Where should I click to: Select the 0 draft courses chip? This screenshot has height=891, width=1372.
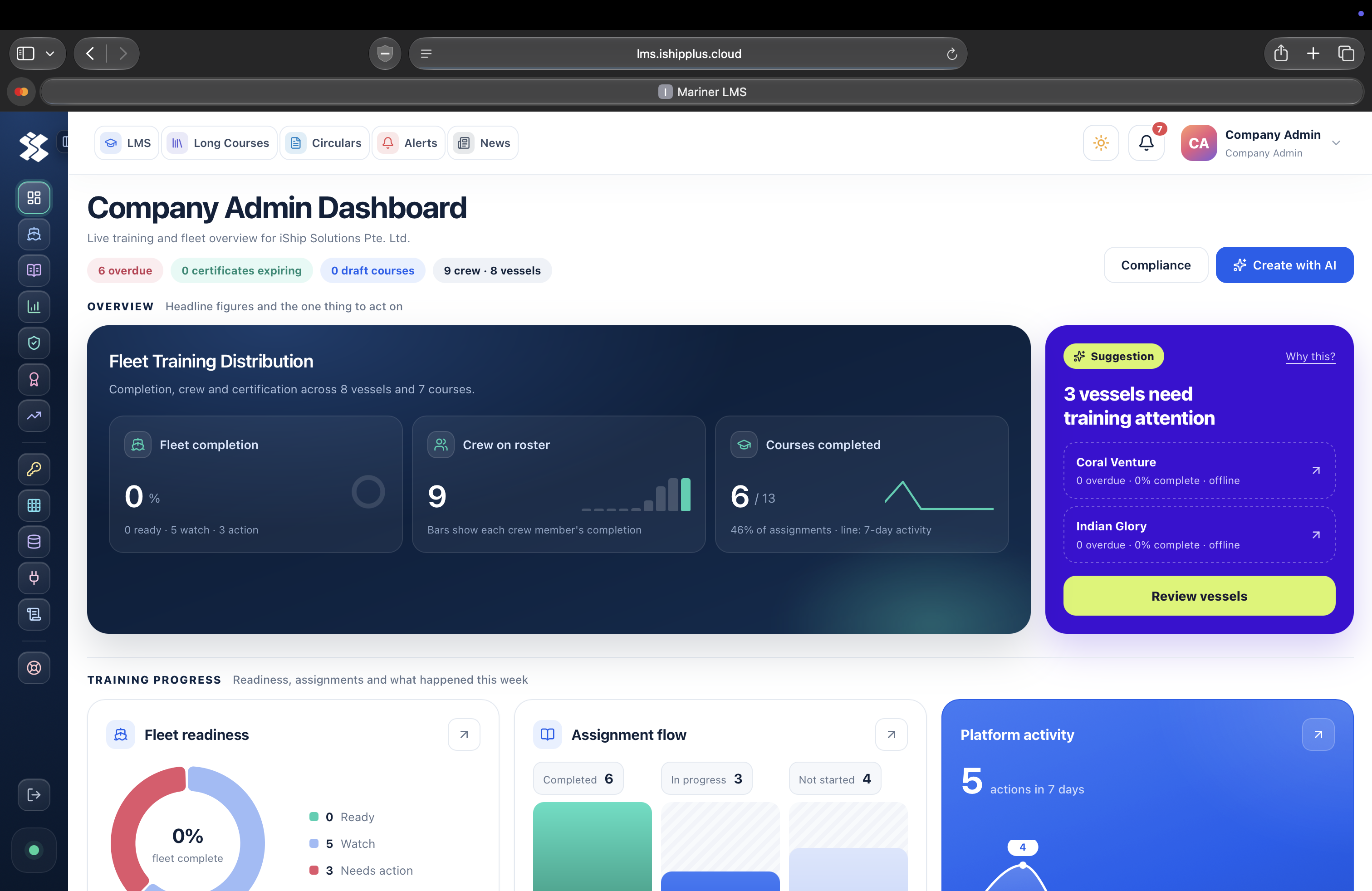coord(372,270)
